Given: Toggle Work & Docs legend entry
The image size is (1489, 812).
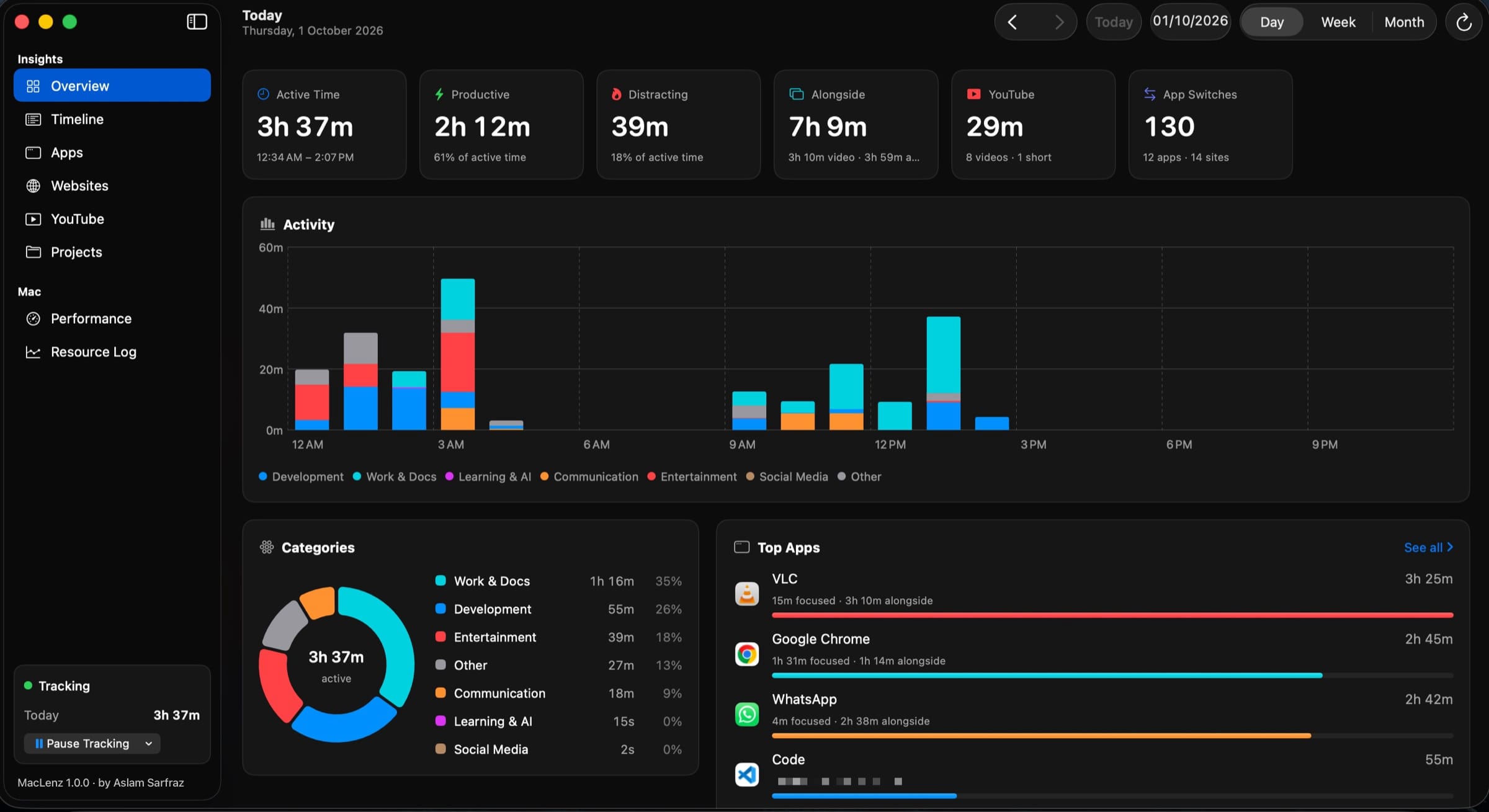Looking at the screenshot, I should point(395,476).
